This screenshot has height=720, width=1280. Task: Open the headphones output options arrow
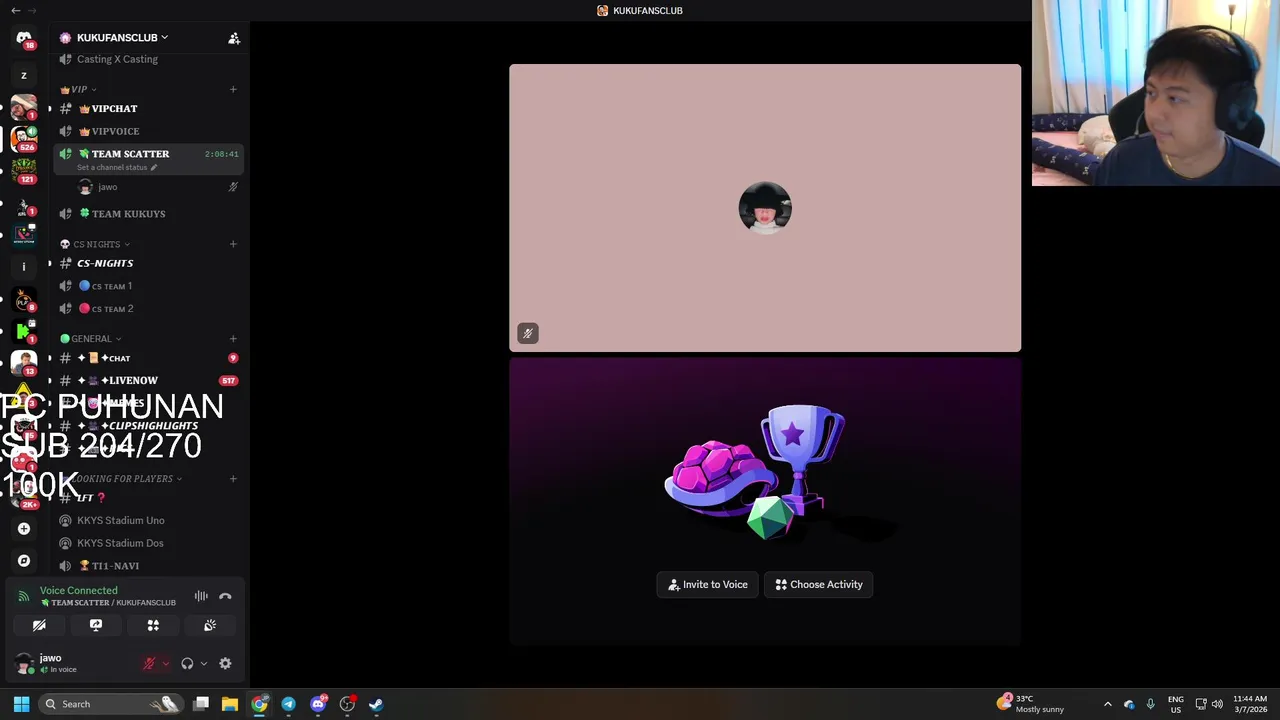click(204, 663)
